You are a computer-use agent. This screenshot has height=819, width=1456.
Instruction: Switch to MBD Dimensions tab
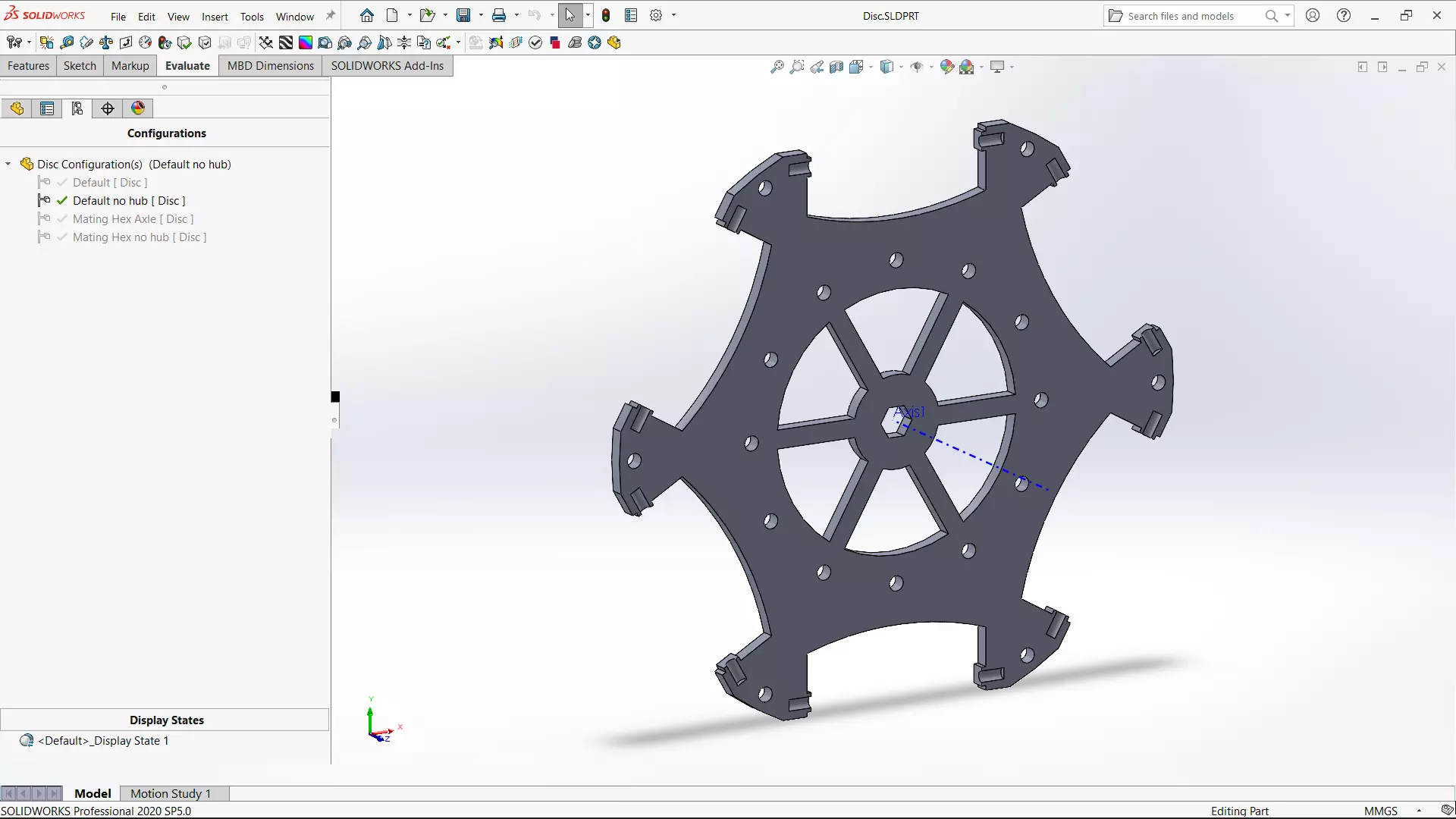pyautogui.click(x=271, y=65)
